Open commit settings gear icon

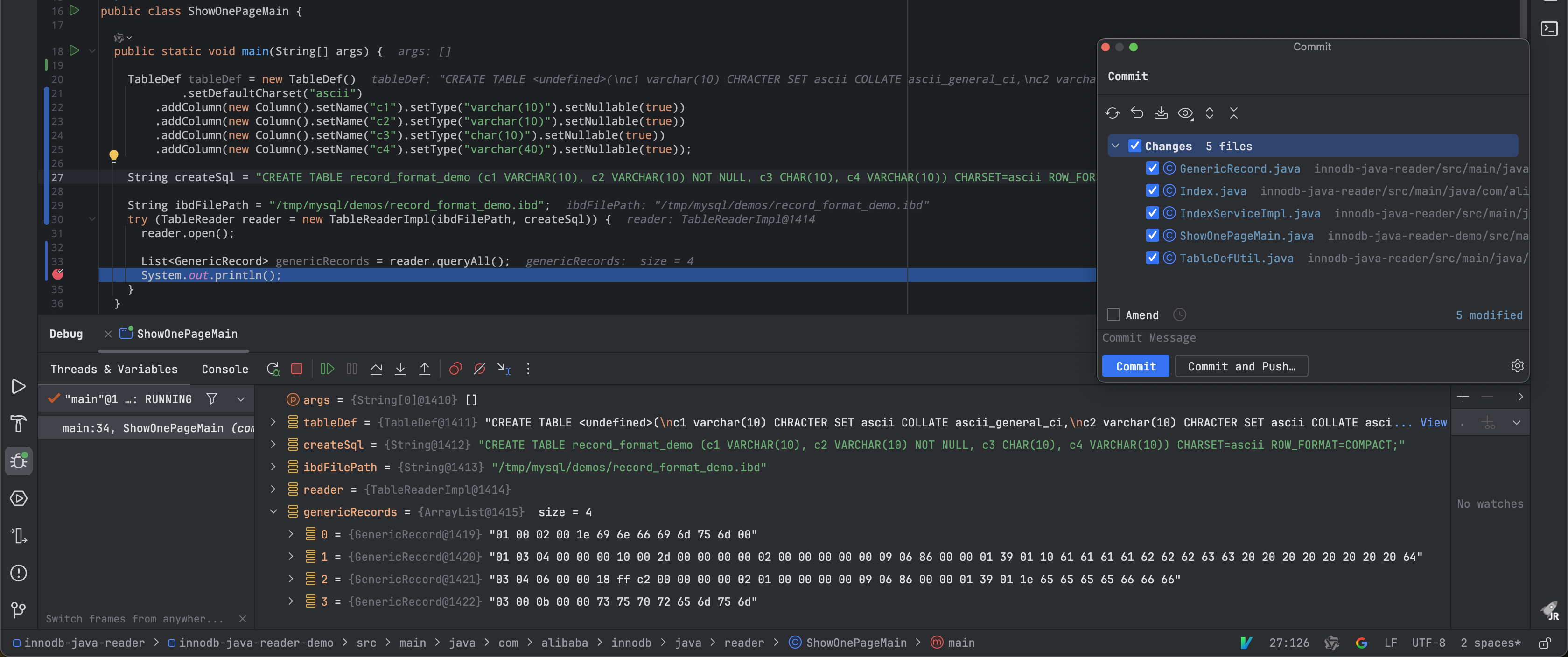[x=1517, y=366]
